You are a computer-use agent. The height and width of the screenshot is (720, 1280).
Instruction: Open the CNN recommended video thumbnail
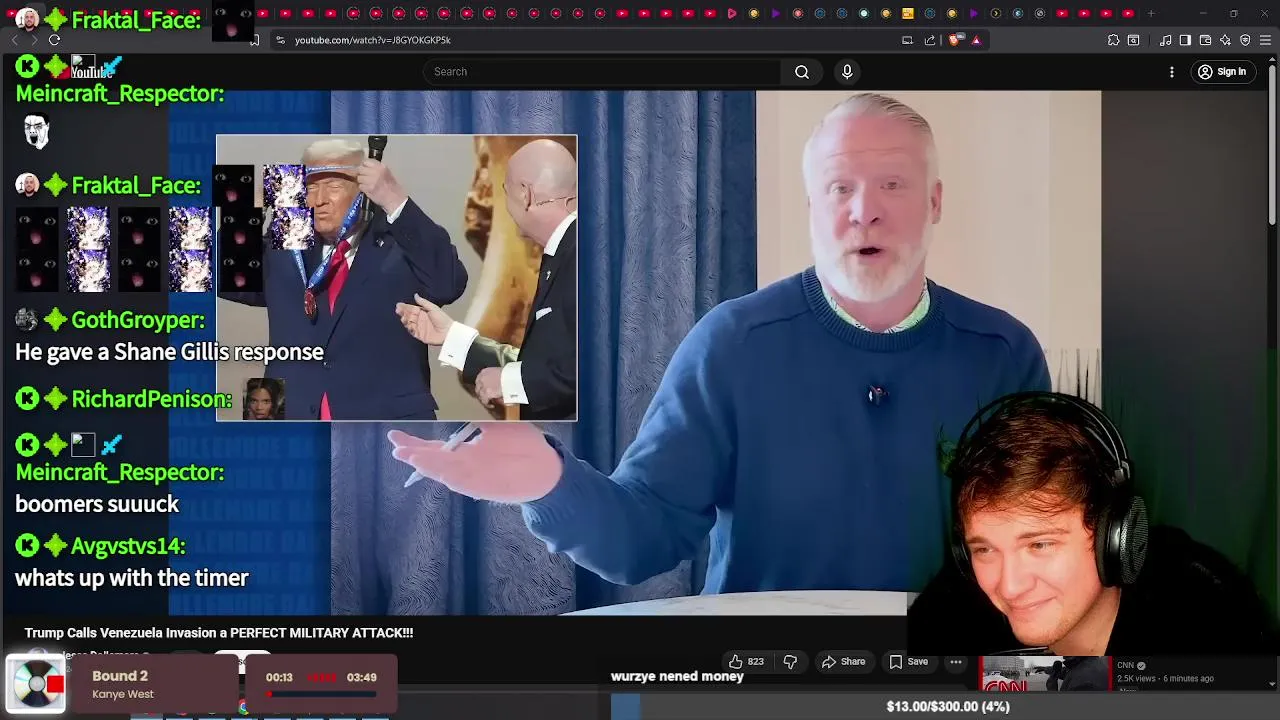click(1044, 673)
